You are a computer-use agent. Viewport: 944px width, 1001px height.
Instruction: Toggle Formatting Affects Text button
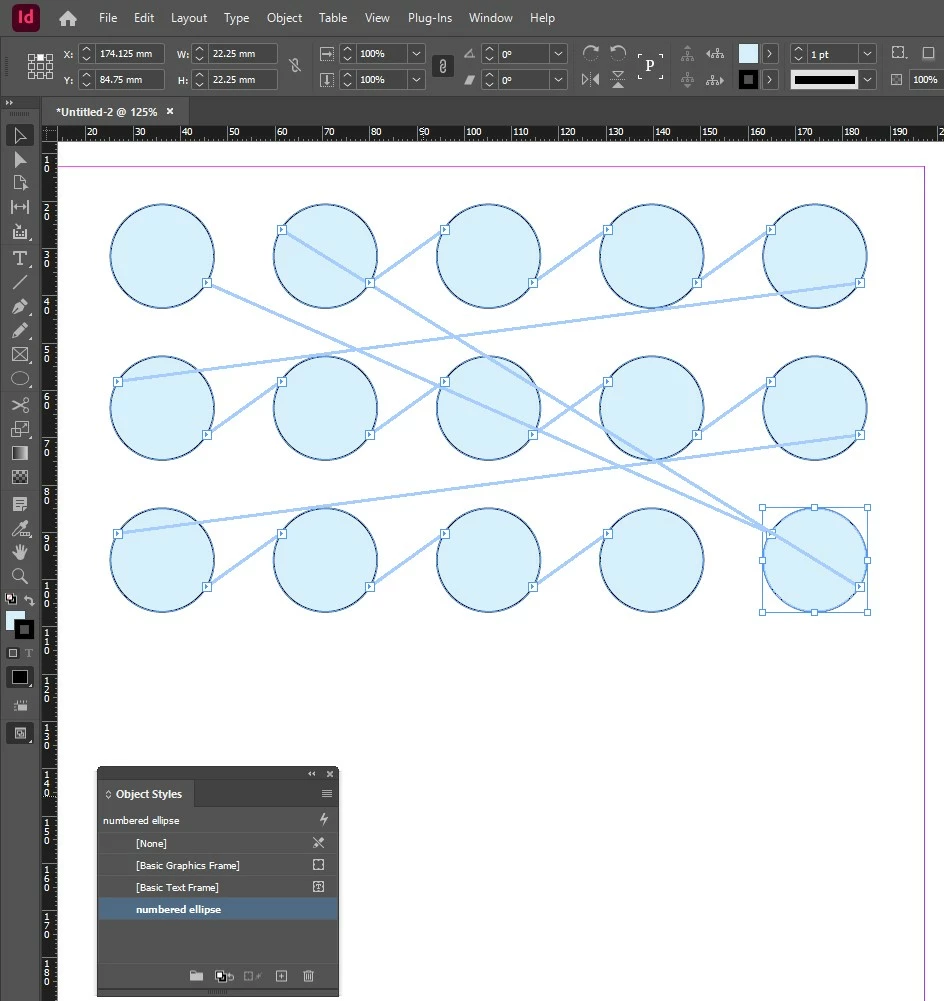[x=29, y=653]
